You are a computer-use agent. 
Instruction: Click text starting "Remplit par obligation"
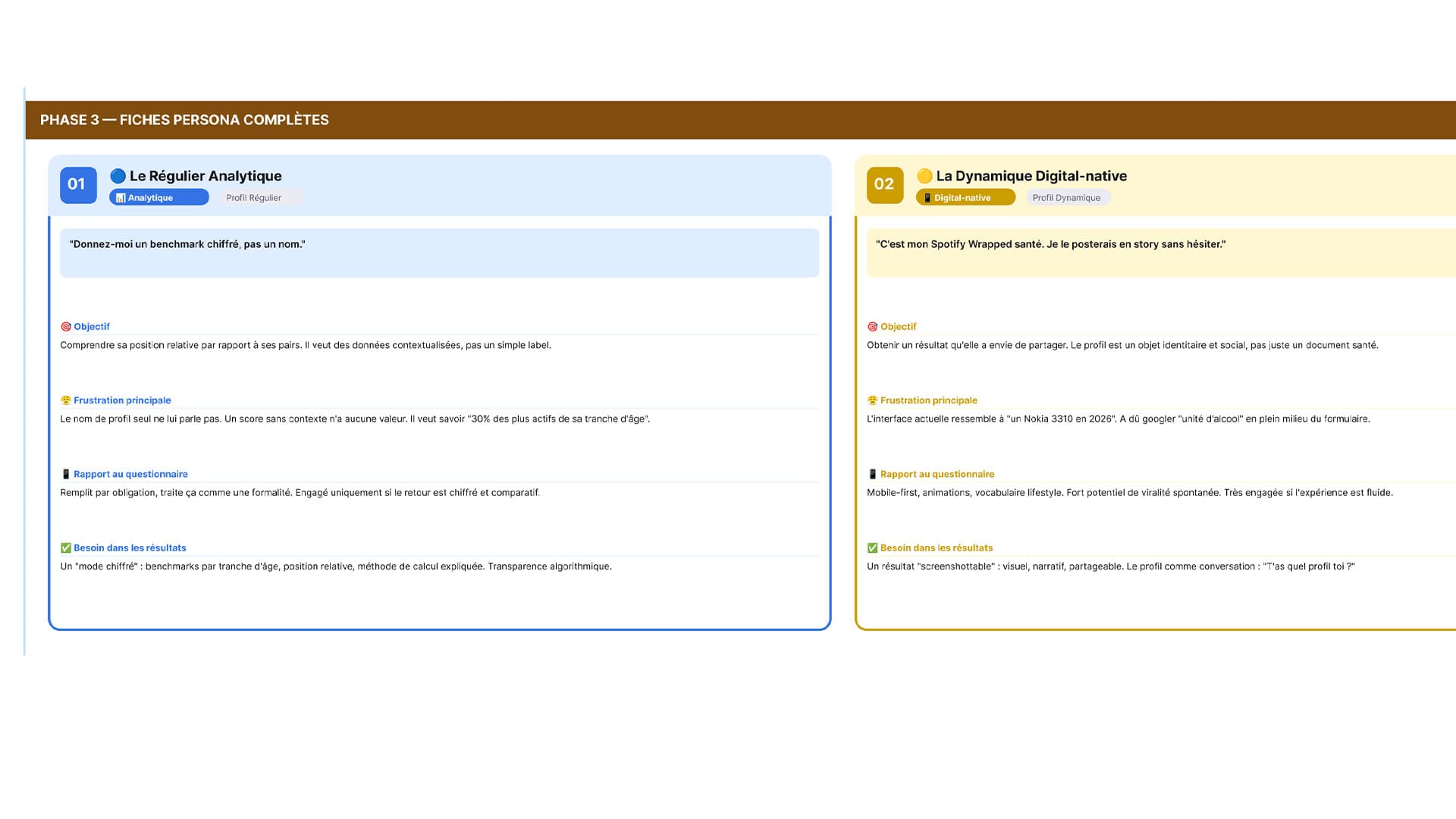pyautogui.click(x=300, y=493)
